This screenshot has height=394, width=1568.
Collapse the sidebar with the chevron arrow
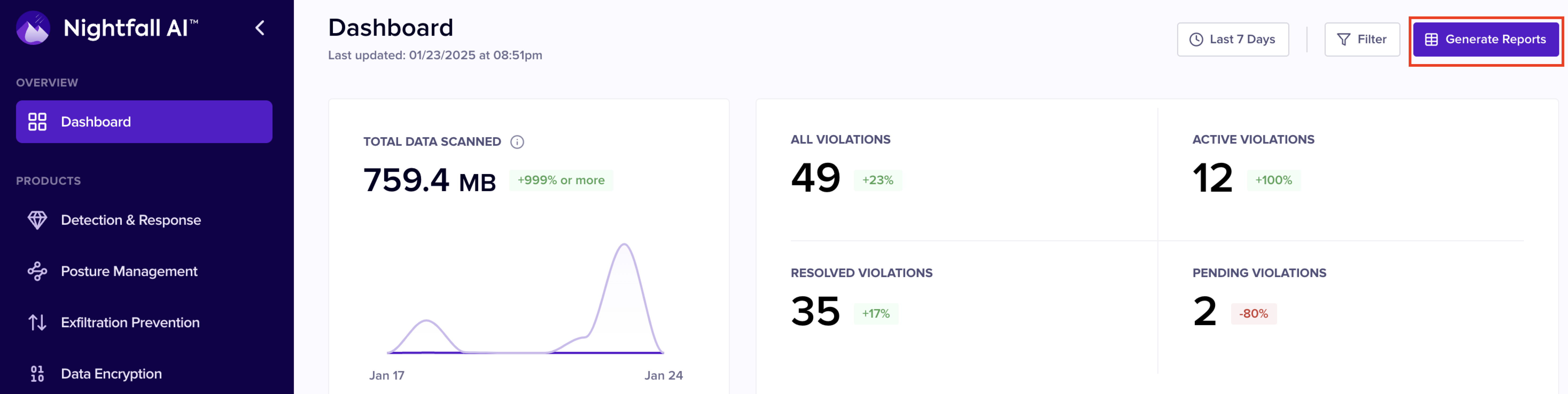click(x=260, y=28)
